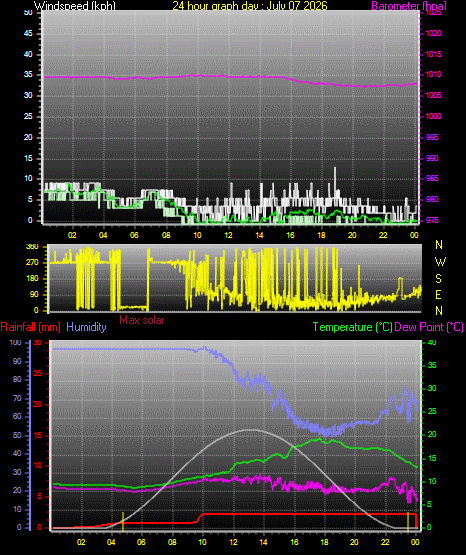Click the "S" compass direction label
The height and width of the screenshot is (555, 466).
pos(438,279)
